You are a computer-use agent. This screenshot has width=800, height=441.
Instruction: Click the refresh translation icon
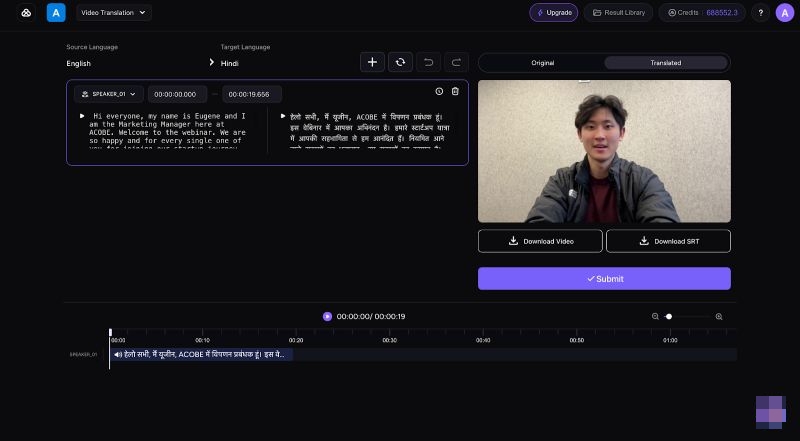pyautogui.click(x=401, y=62)
